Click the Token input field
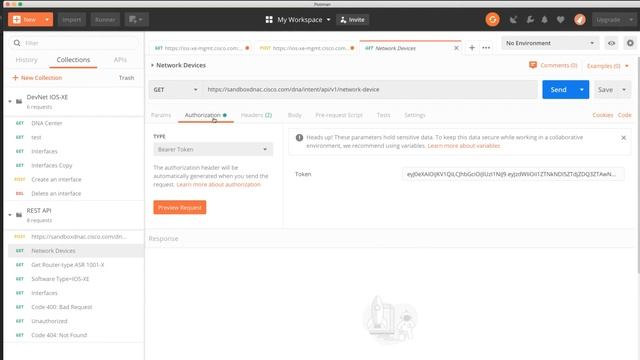This screenshot has height=360, width=640. (513, 174)
